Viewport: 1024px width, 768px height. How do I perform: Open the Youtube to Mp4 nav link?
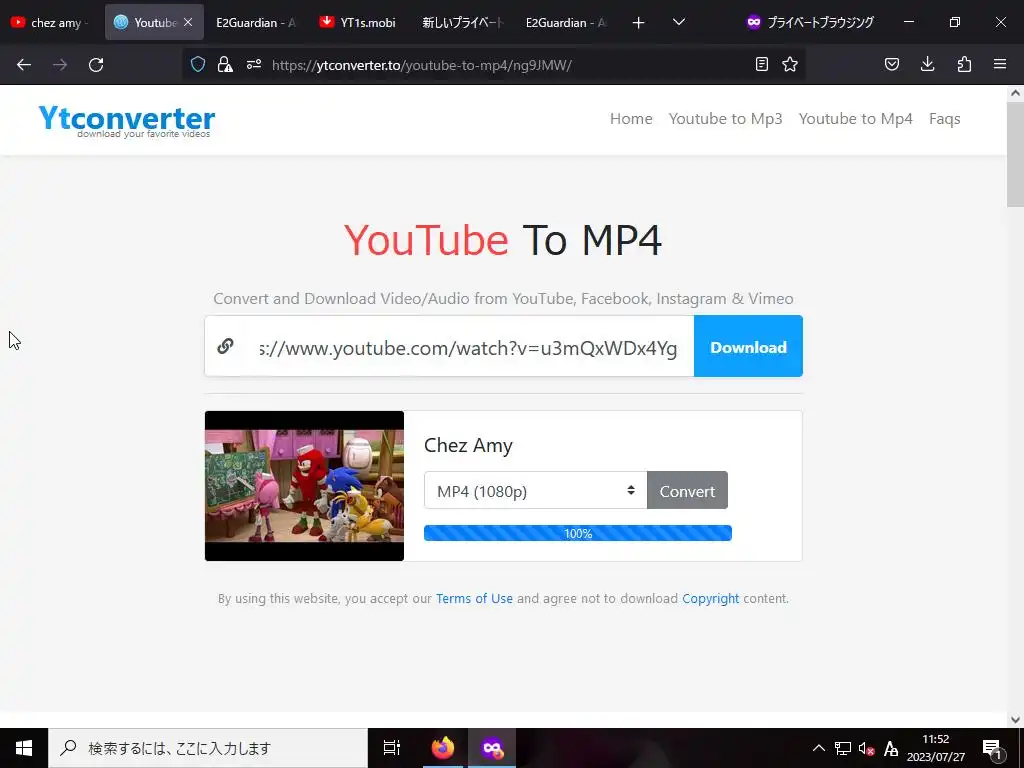[856, 119]
